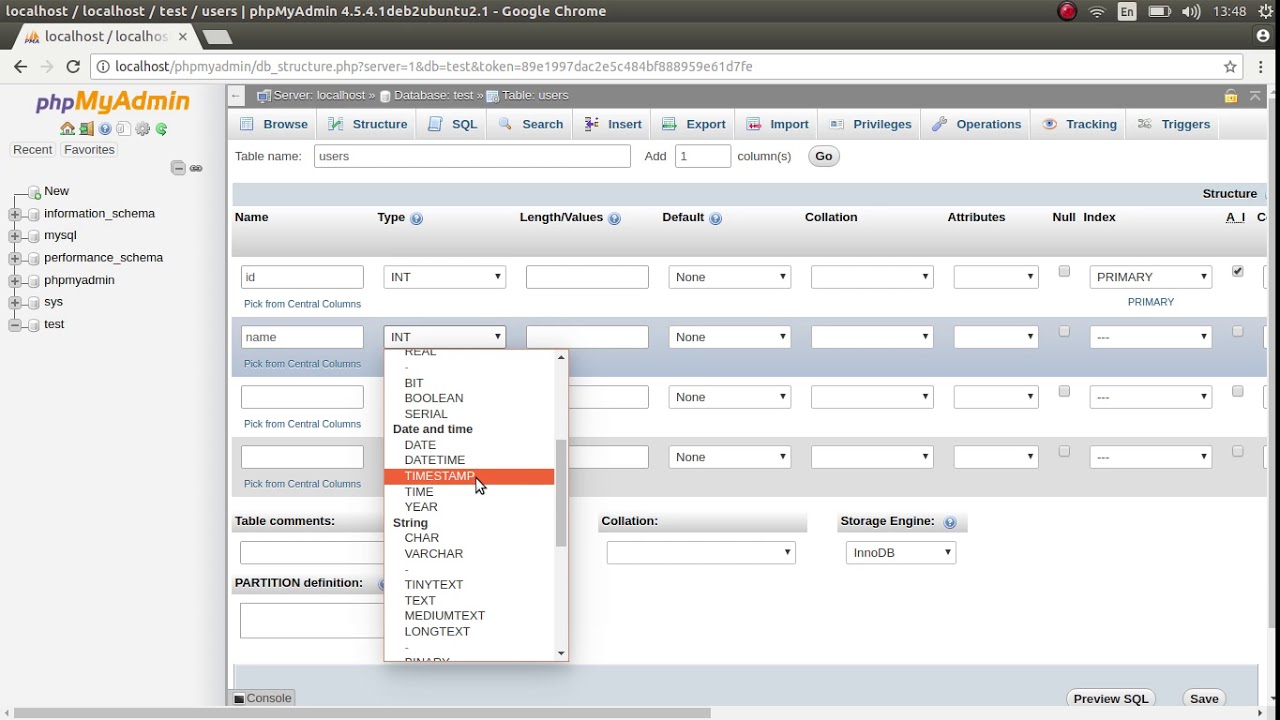
Task: Collapse top panel with the arrow icon
Action: point(1255,96)
